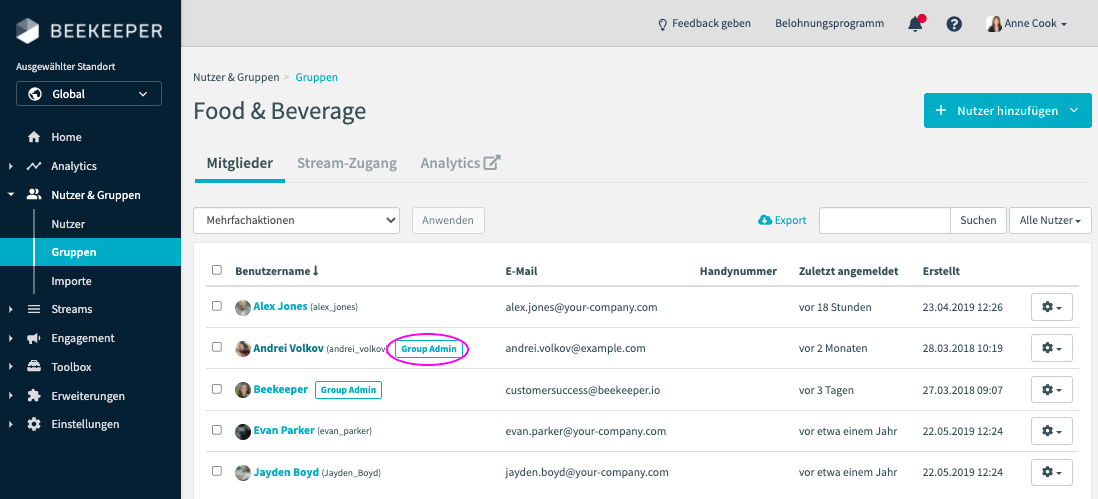The height and width of the screenshot is (499, 1098).
Task: Open the Global location selector
Action: click(89, 94)
